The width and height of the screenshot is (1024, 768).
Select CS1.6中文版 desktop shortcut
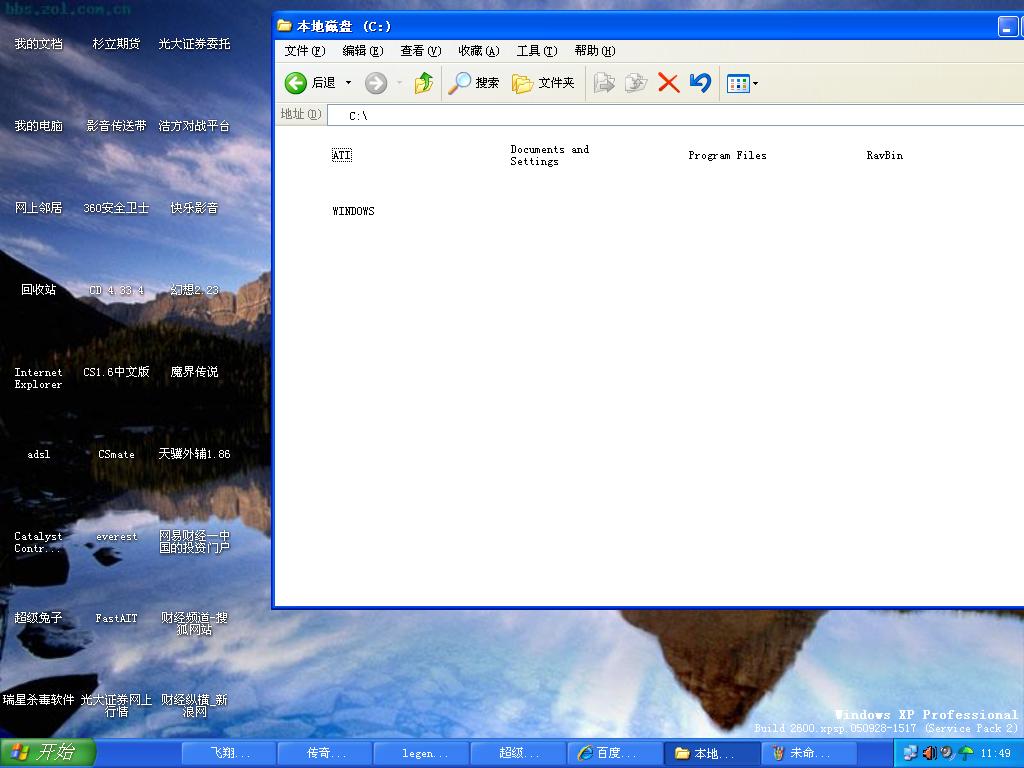click(x=116, y=372)
